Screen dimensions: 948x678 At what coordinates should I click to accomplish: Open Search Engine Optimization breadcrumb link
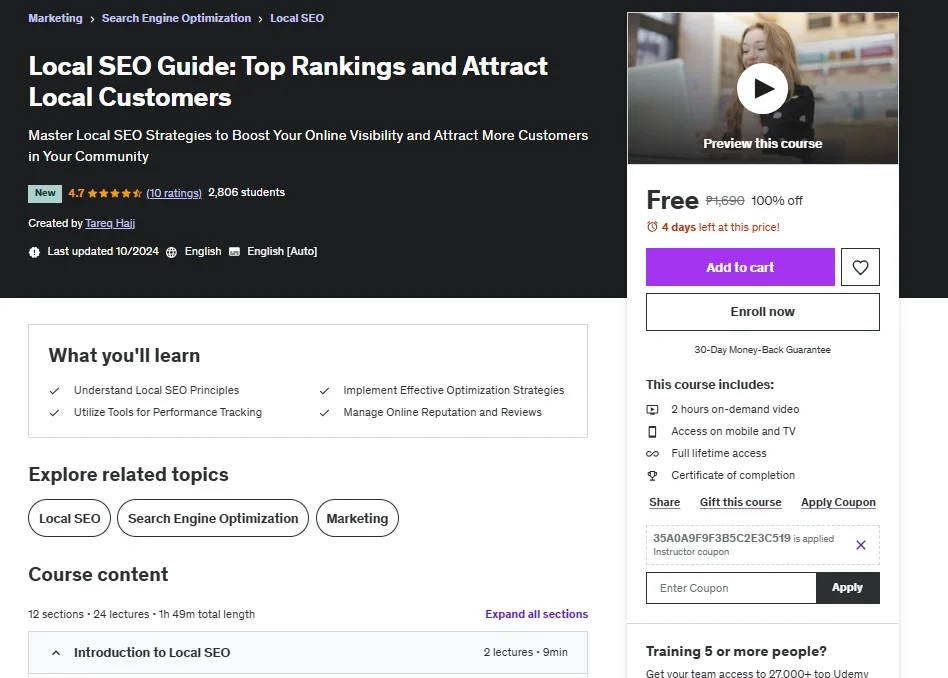click(176, 18)
